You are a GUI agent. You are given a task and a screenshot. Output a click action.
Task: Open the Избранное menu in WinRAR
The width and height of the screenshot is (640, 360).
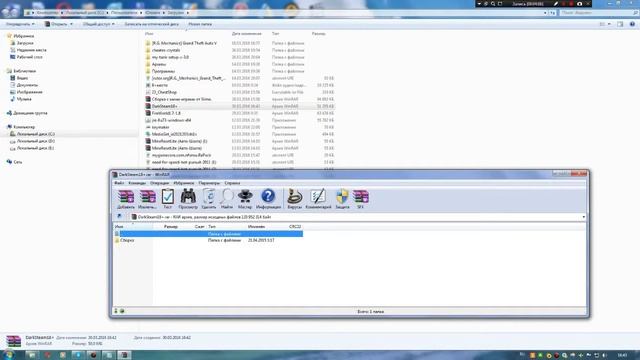(x=184, y=183)
